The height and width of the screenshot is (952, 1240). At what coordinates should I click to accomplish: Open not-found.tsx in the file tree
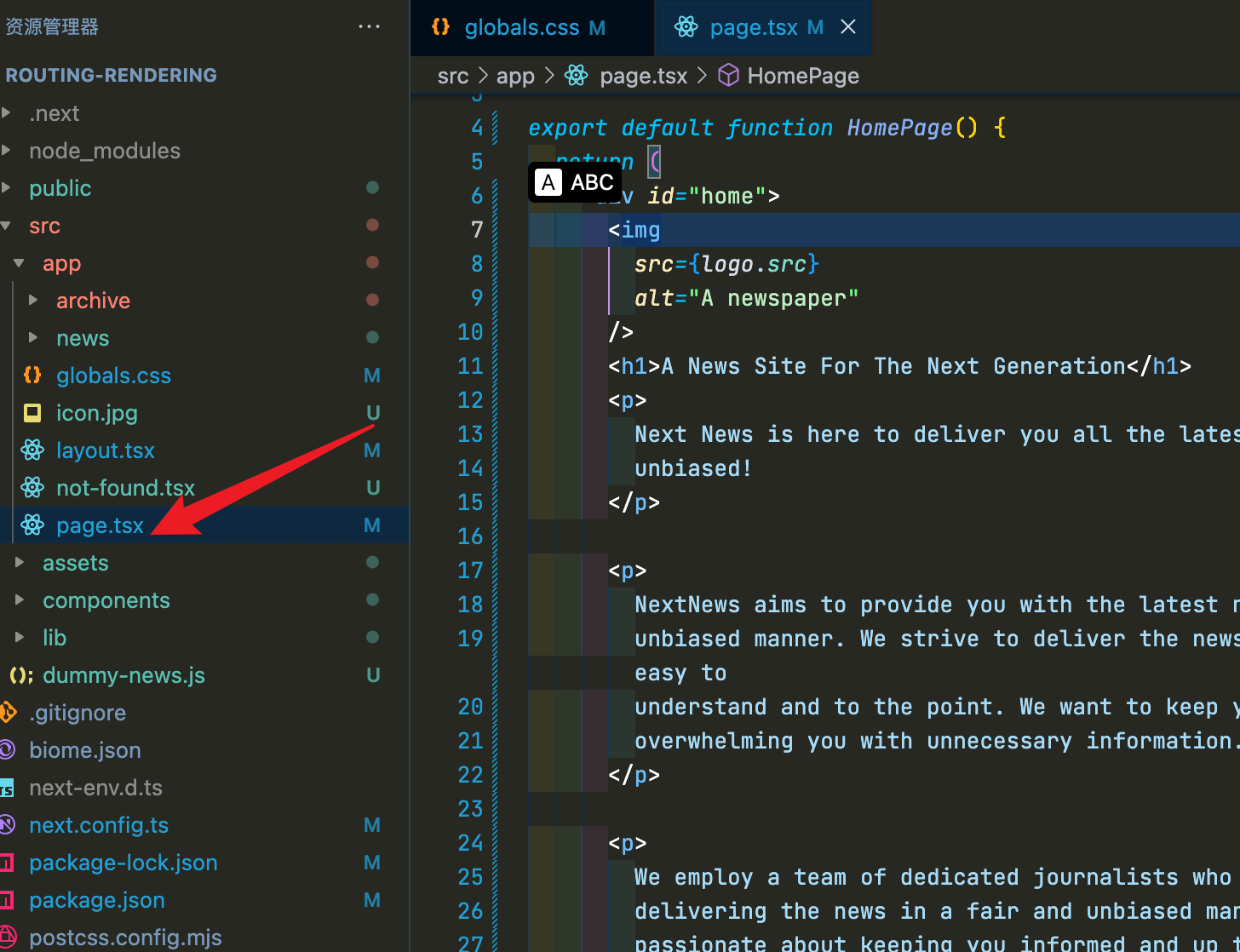click(x=125, y=488)
